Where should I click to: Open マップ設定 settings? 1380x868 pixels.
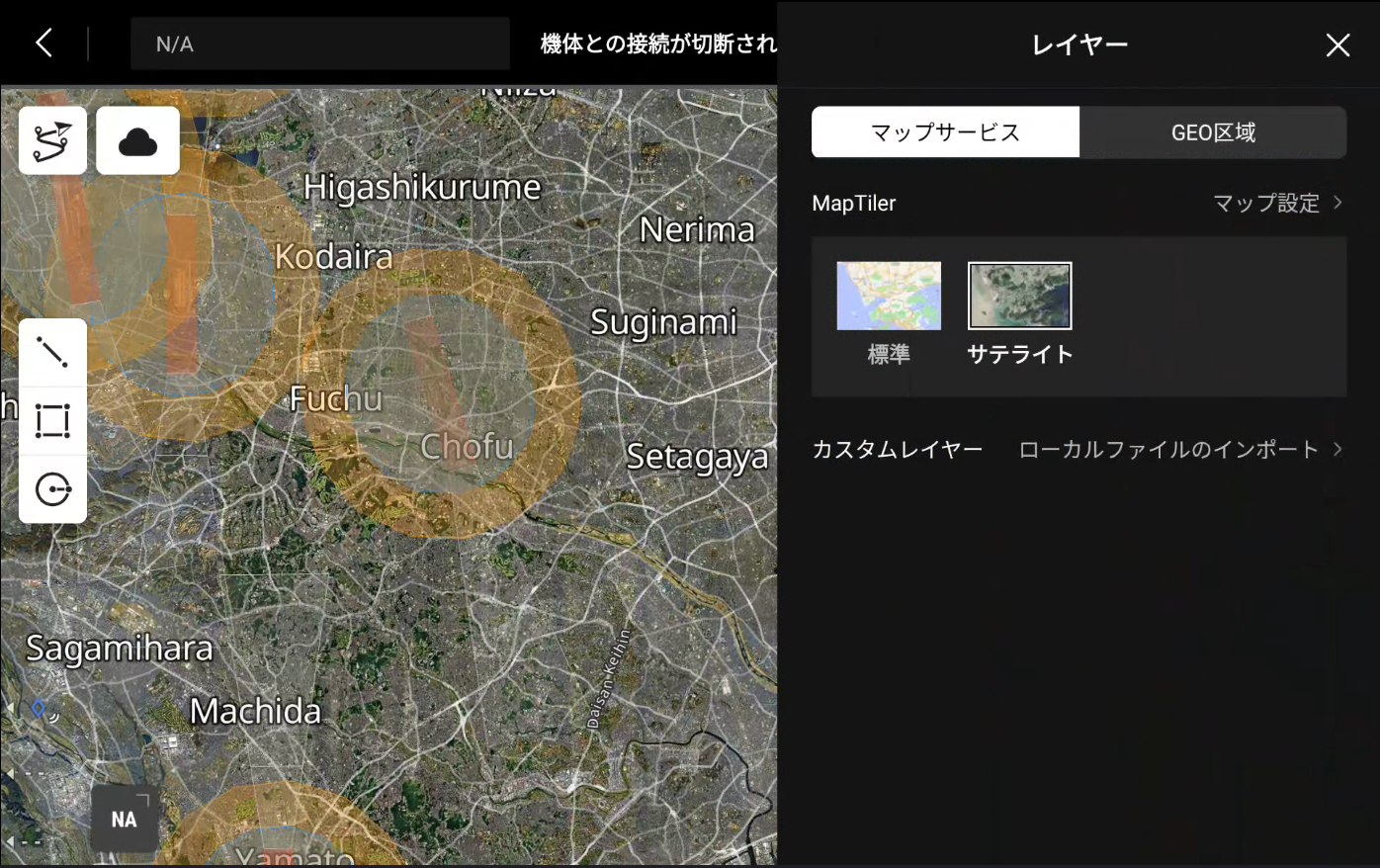[1277, 203]
